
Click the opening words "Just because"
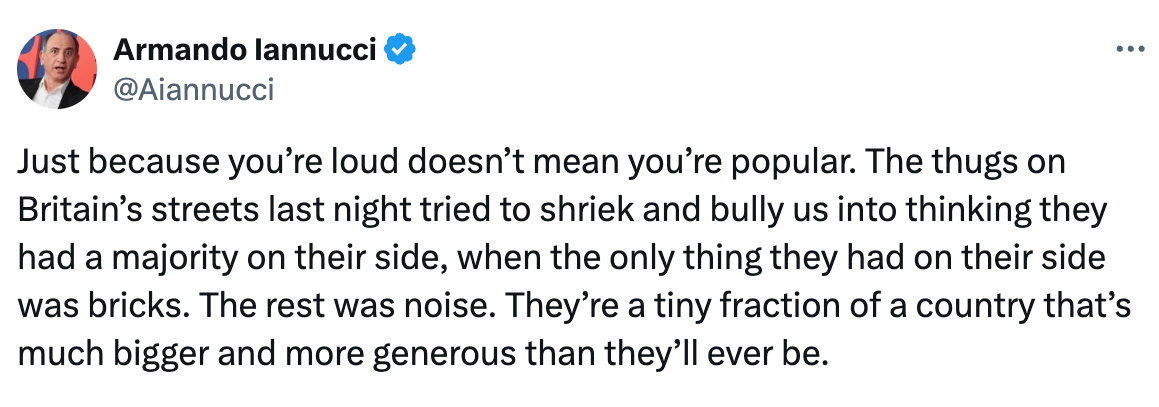click(85, 163)
